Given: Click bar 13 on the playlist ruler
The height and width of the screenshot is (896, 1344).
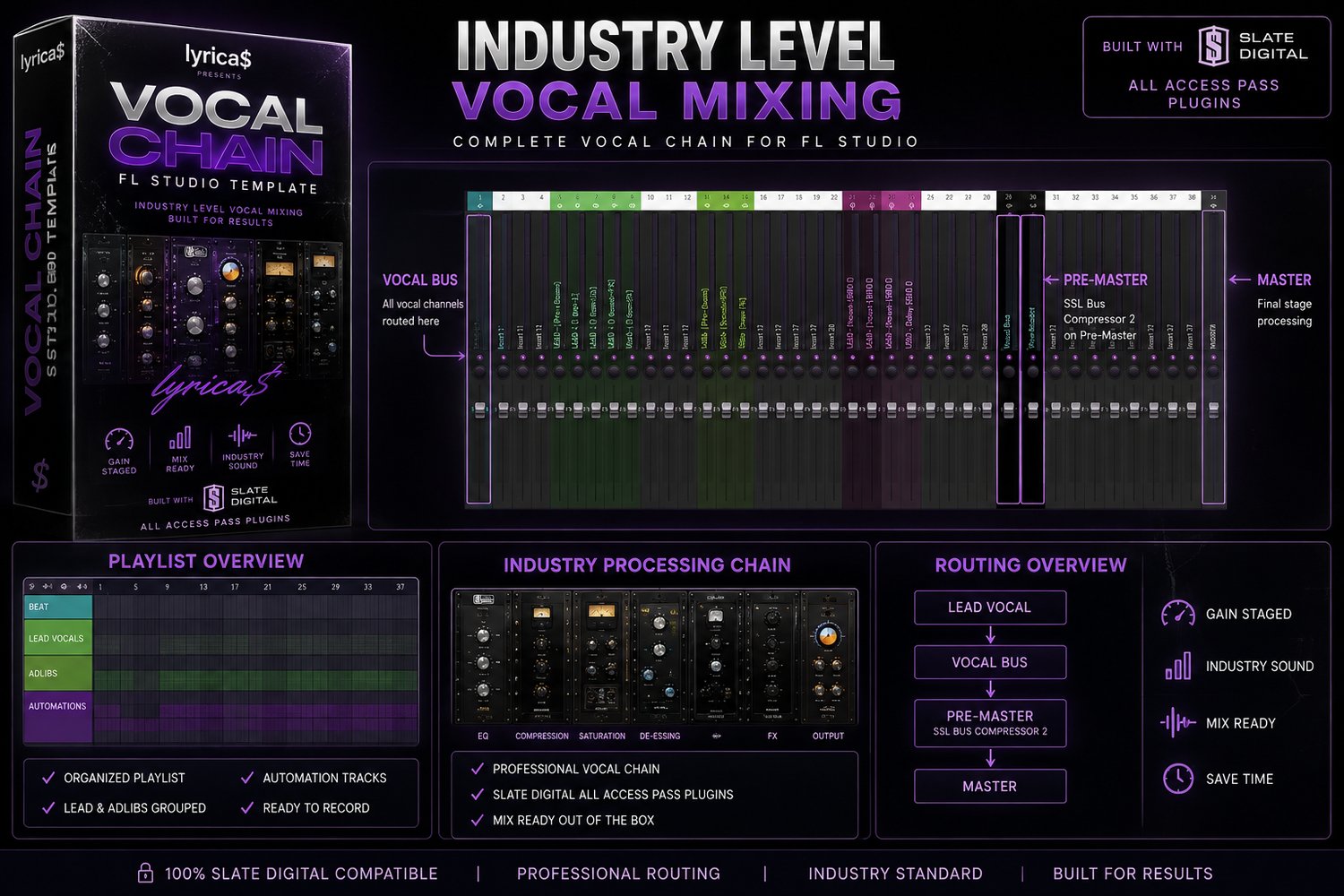Looking at the screenshot, I should (203, 587).
